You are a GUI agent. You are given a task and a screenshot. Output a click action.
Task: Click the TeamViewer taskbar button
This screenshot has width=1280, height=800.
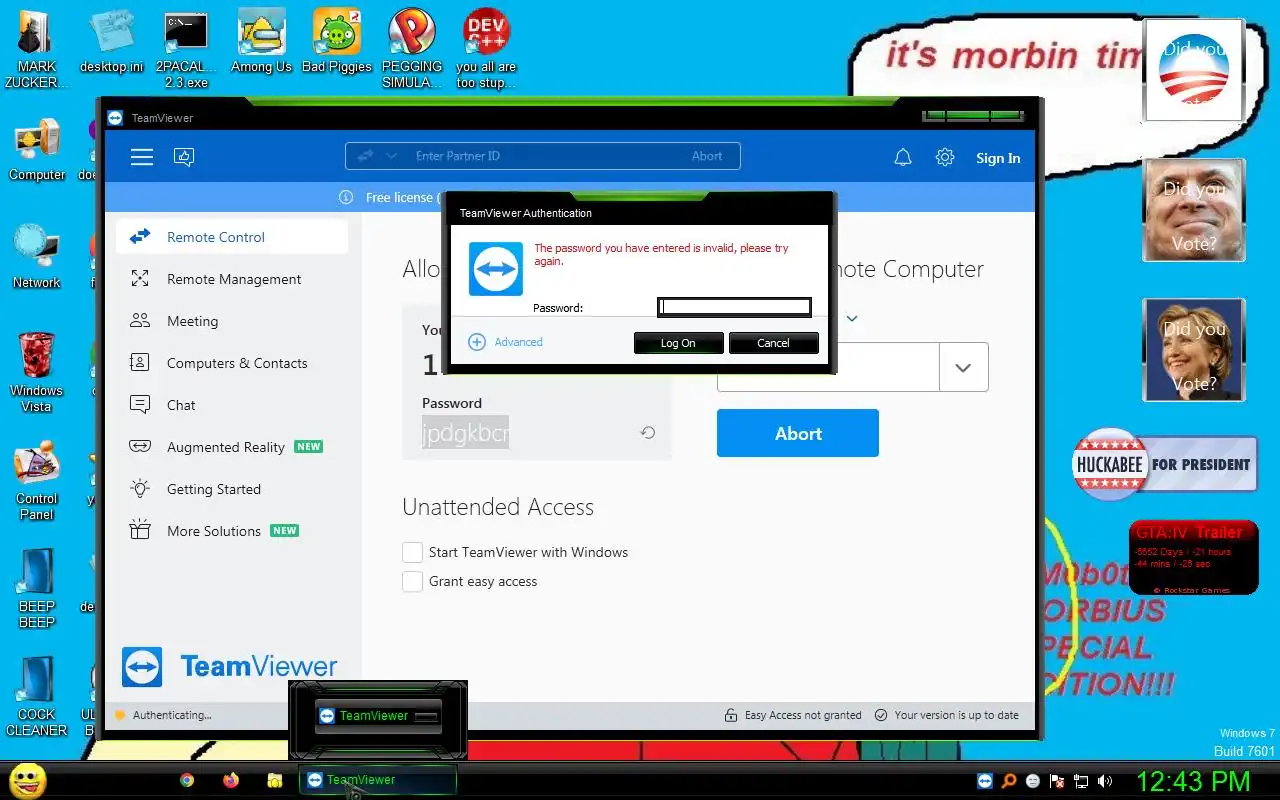pos(378,780)
